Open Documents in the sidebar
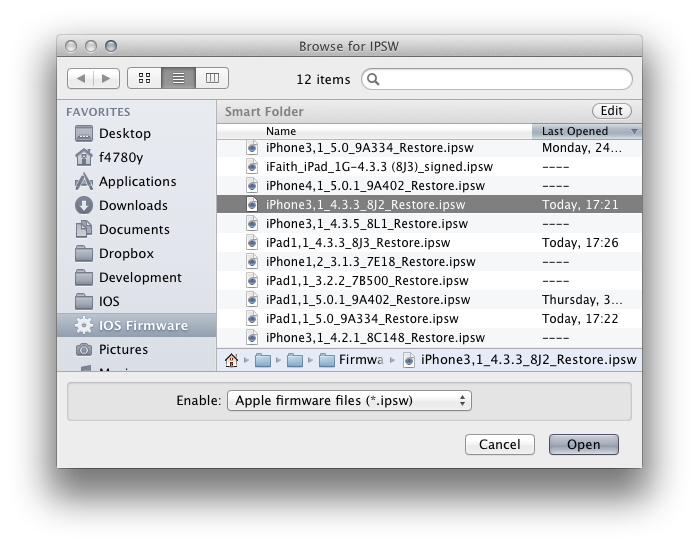Image resolution: width=699 pixels, height=547 pixels. pyautogui.click(x=136, y=230)
